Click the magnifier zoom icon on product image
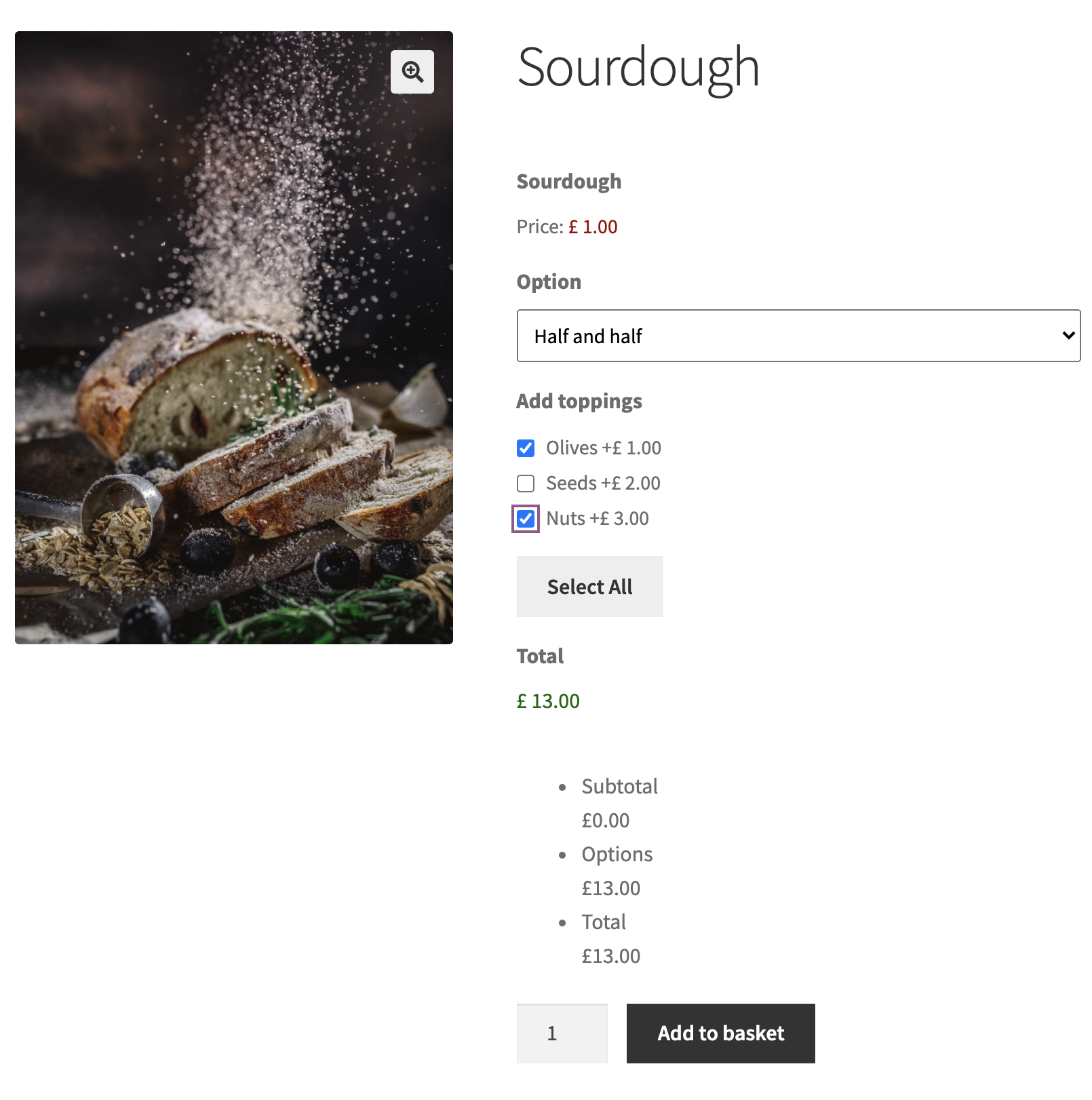The height and width of the screenshot is (1100, 1092). [412, 72]
